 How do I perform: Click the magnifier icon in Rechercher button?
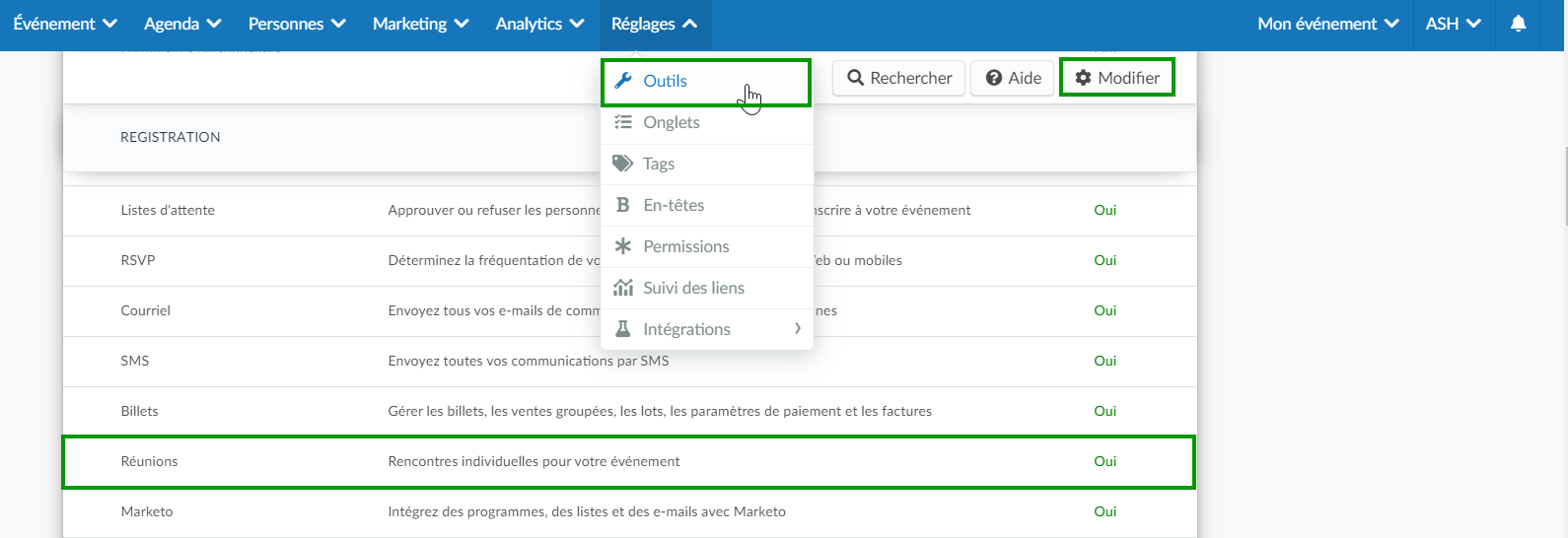pyautogui.click(x=856, y=78)
